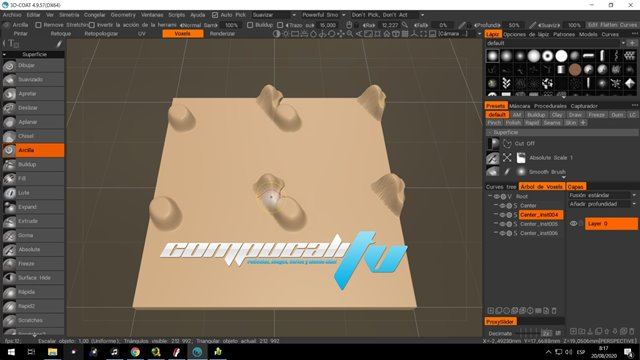The width and height of the screenshot is (640, 360).
Task: Activate the Freeze tool
Action: coord(33,264)
